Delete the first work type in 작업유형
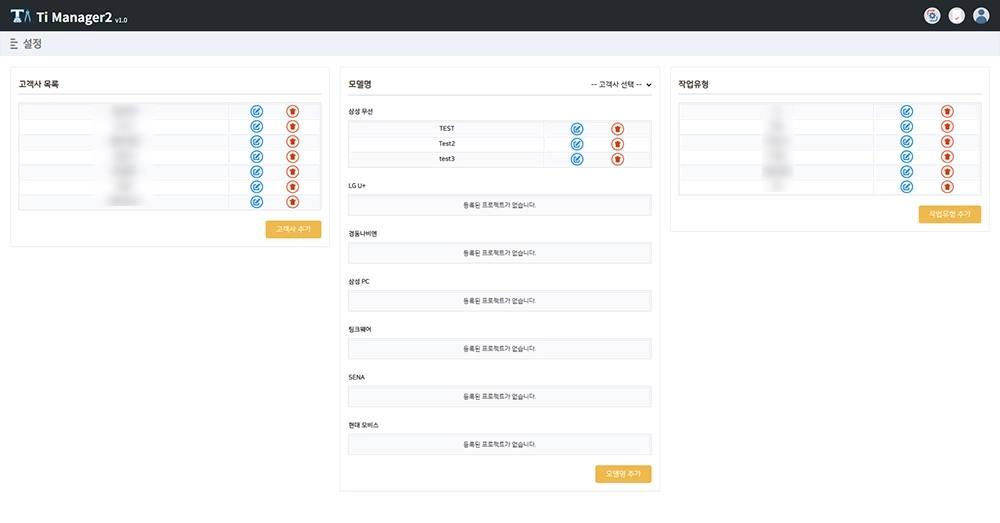Viewport: 1000px width, 523px height. click(947, 112)
